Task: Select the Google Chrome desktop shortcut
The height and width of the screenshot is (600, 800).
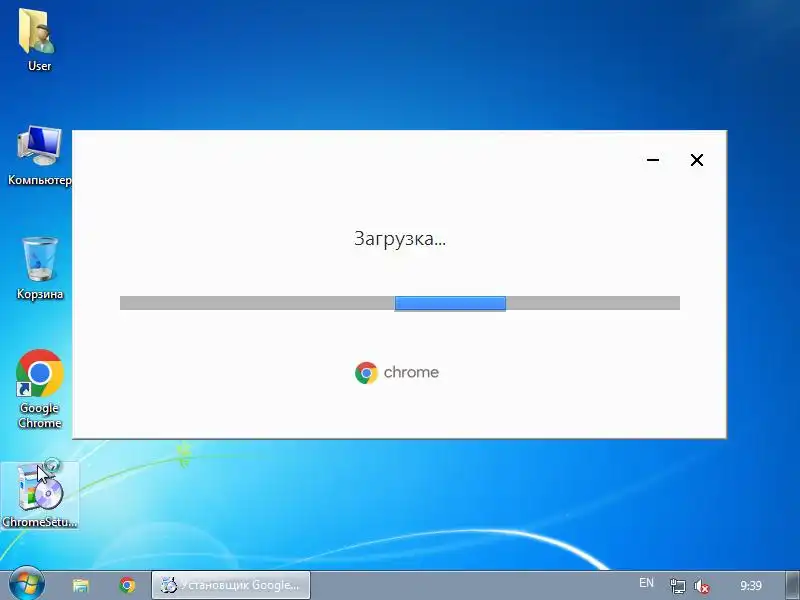Action: [x=39, y=389]
